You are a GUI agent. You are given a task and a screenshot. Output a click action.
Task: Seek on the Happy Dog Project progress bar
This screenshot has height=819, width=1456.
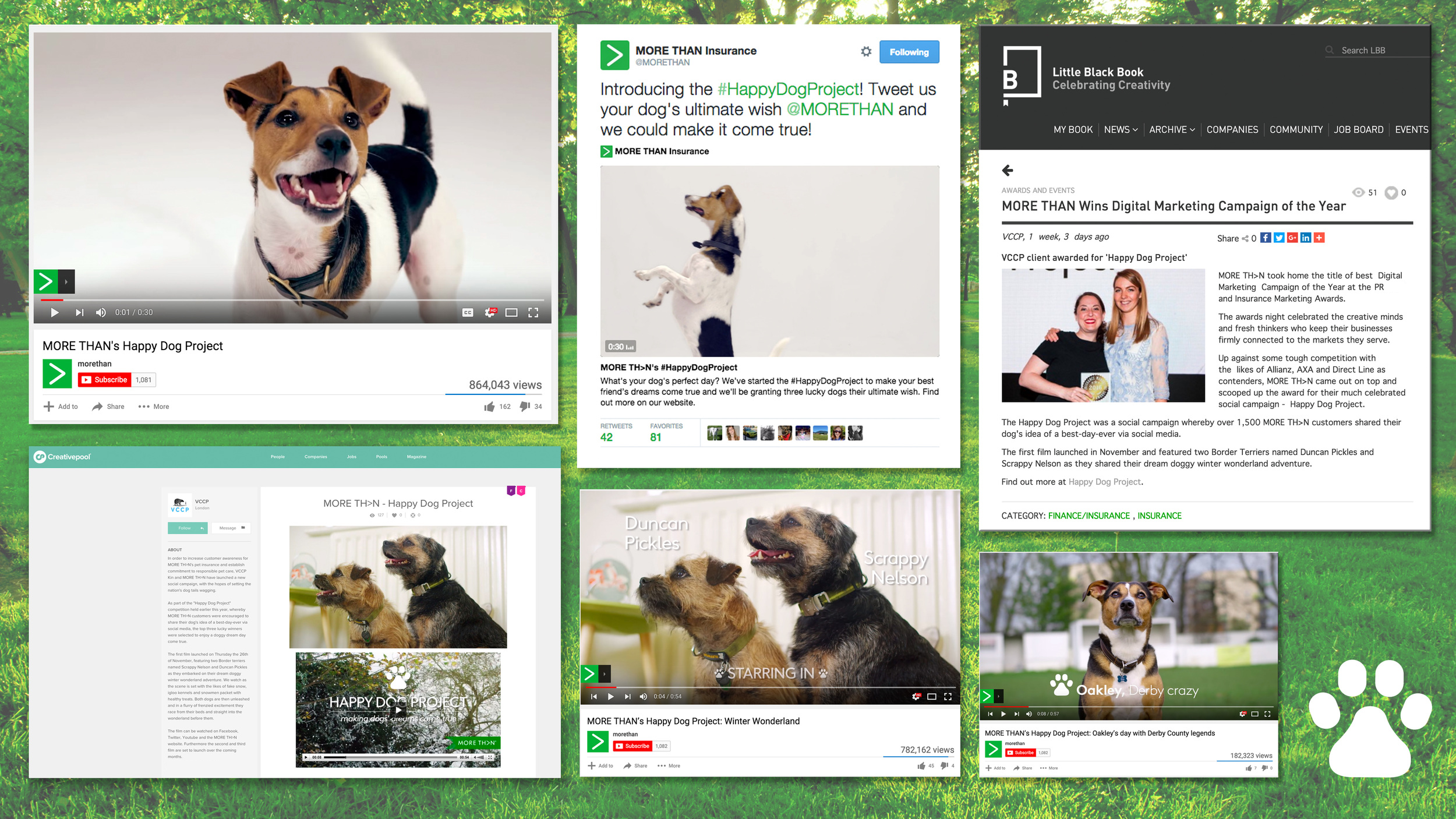292,300
